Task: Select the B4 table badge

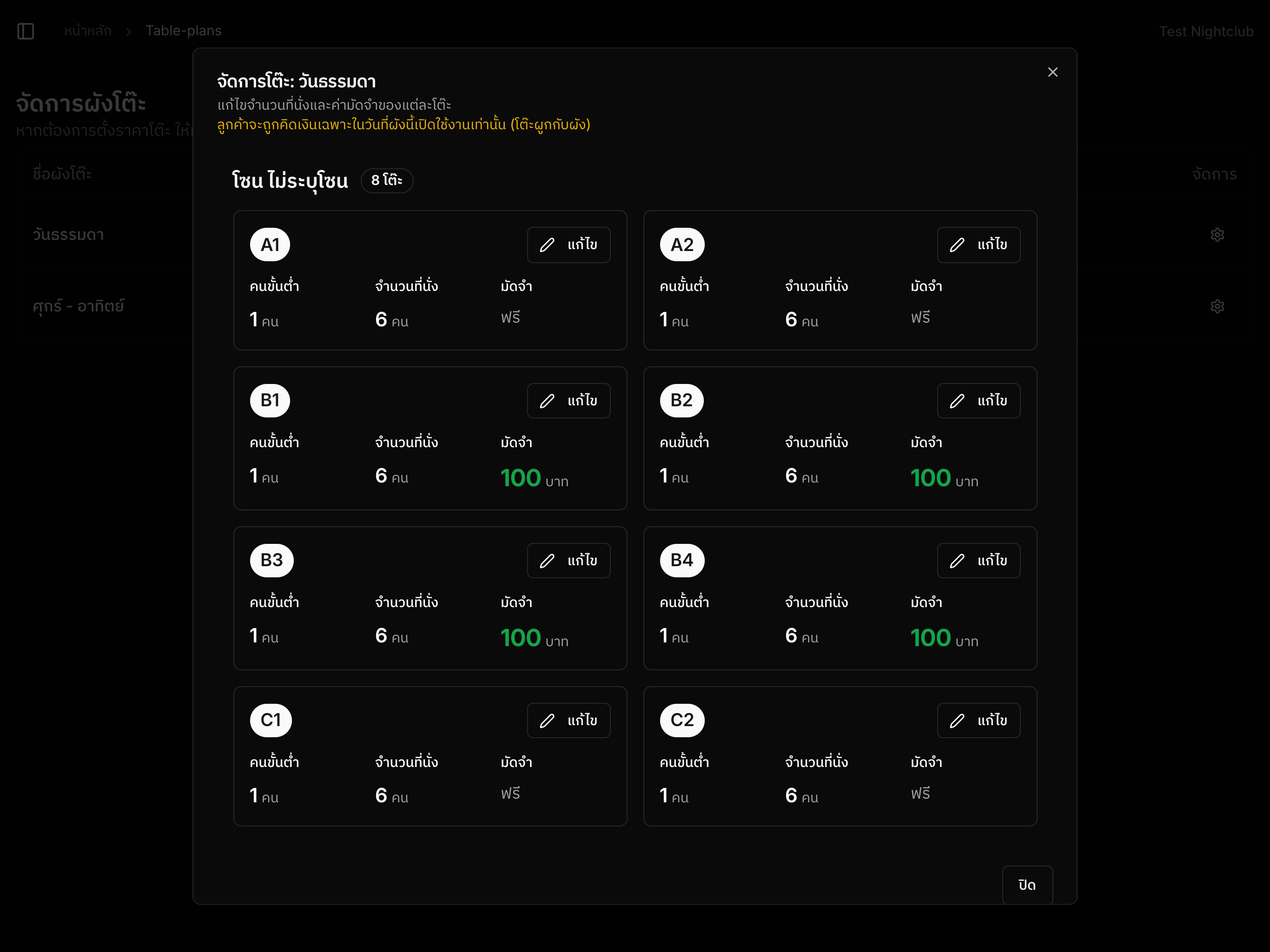Action: [682, 561]
